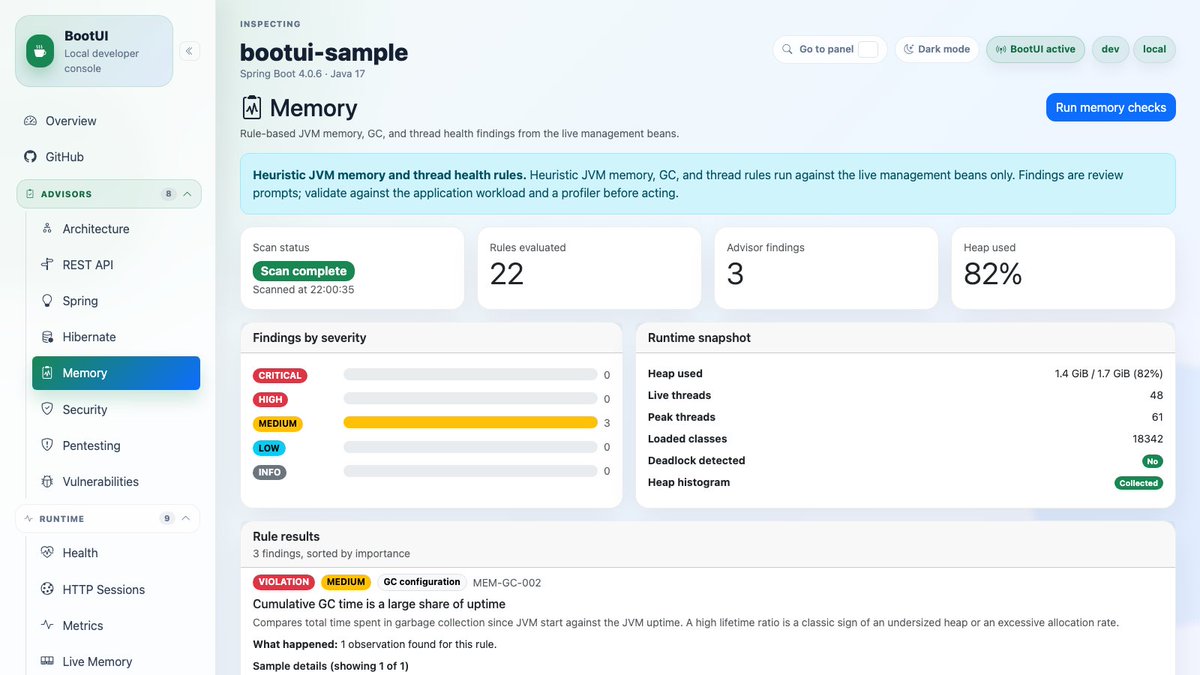The image size is (1200, 675).
Task: Click the Architecture diagram icon
Action: click(x=47, y=229)
